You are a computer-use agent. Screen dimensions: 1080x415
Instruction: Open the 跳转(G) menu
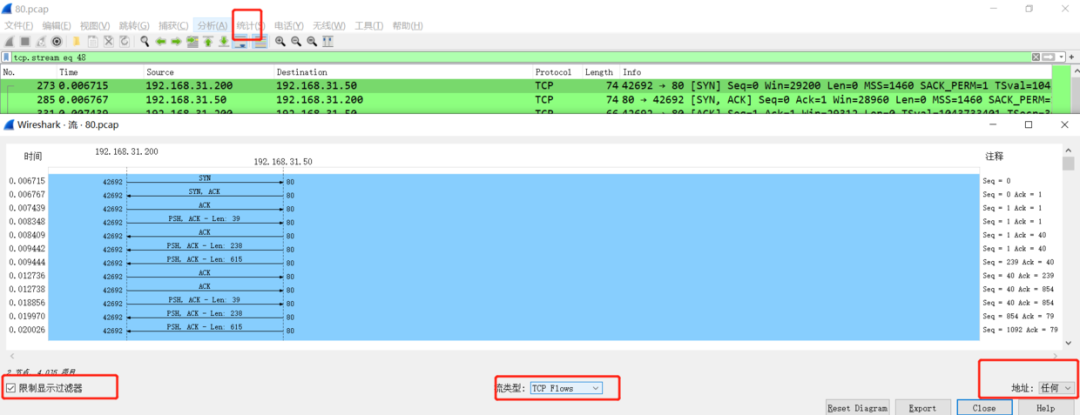click(x=134, y=25)
